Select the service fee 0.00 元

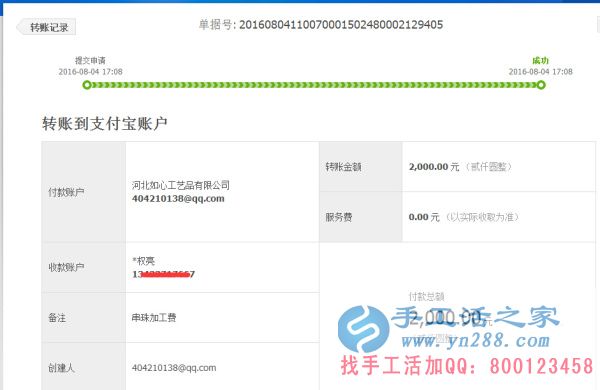tap(424, 217)
